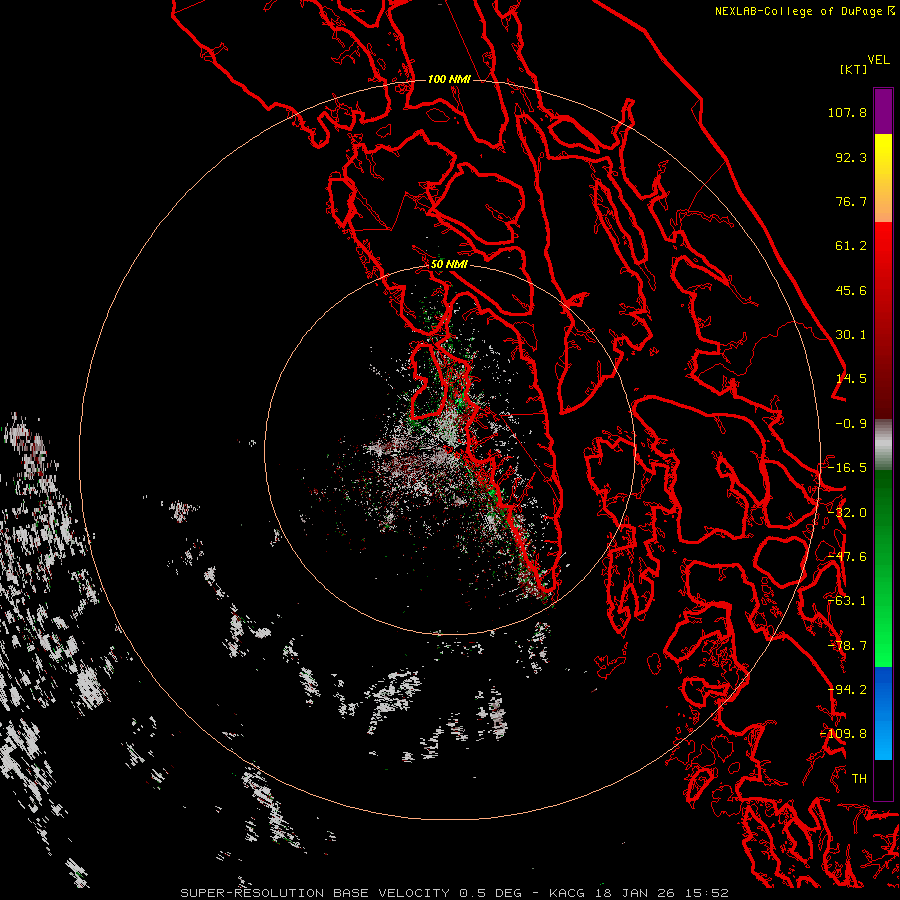Screen dimensions: 900x900
Task: Select the 92.3 scale value
Action: click(x=851, y=157)
